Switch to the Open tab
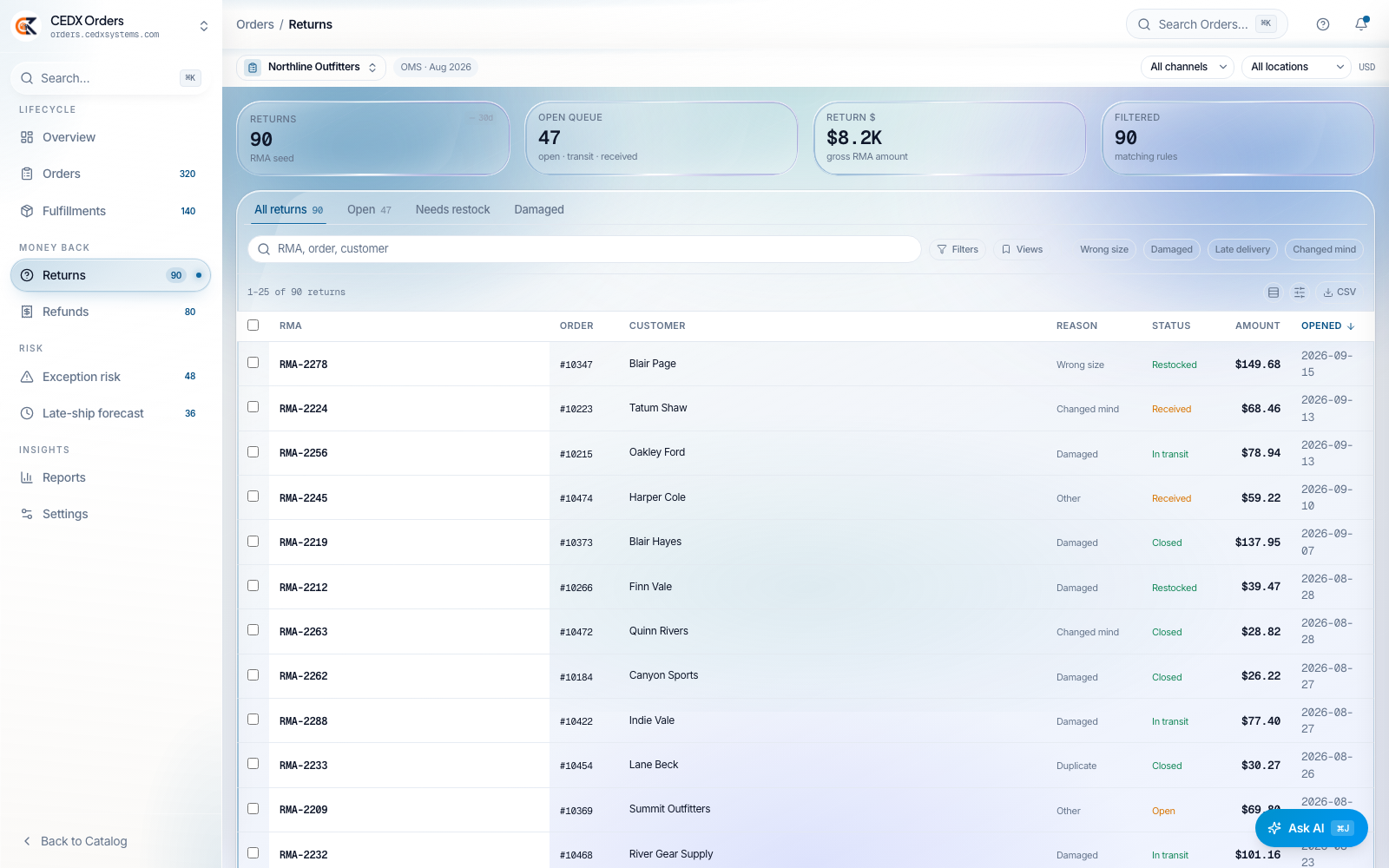This screenshot has width=1389, height=868. pos(369,210)
